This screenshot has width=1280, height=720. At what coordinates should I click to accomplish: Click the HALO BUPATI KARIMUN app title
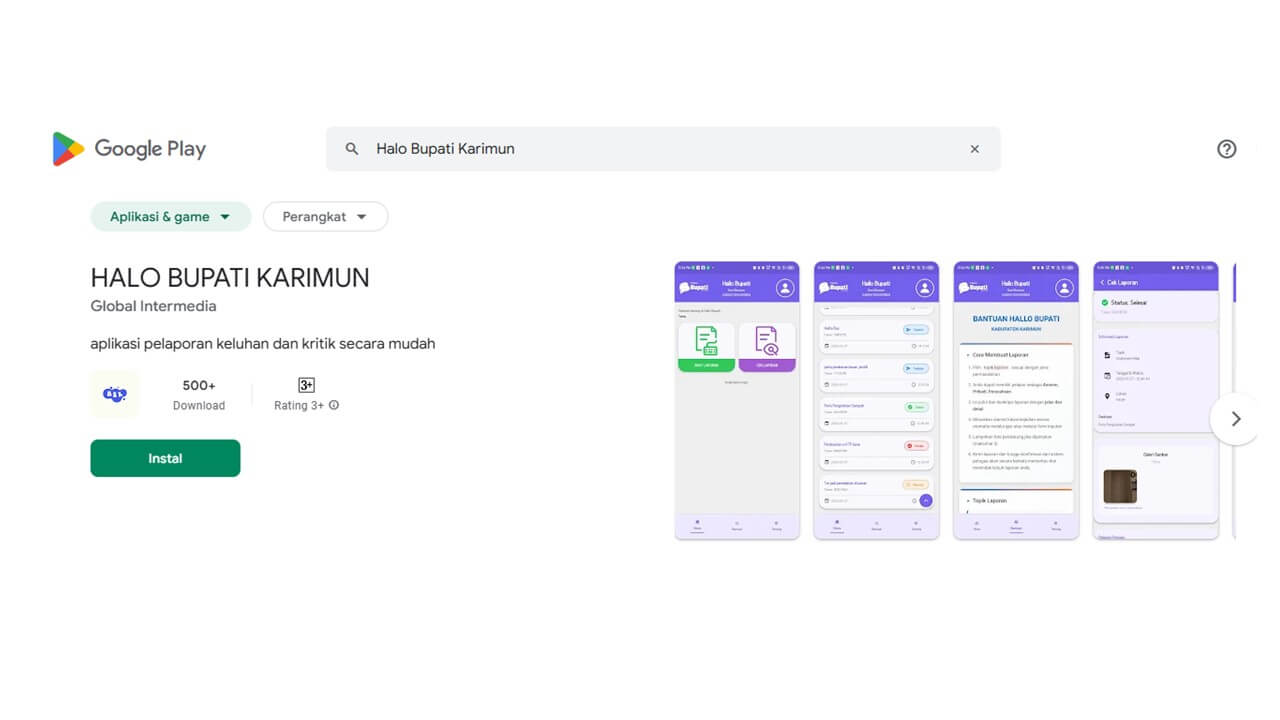(x=230, y=277)
